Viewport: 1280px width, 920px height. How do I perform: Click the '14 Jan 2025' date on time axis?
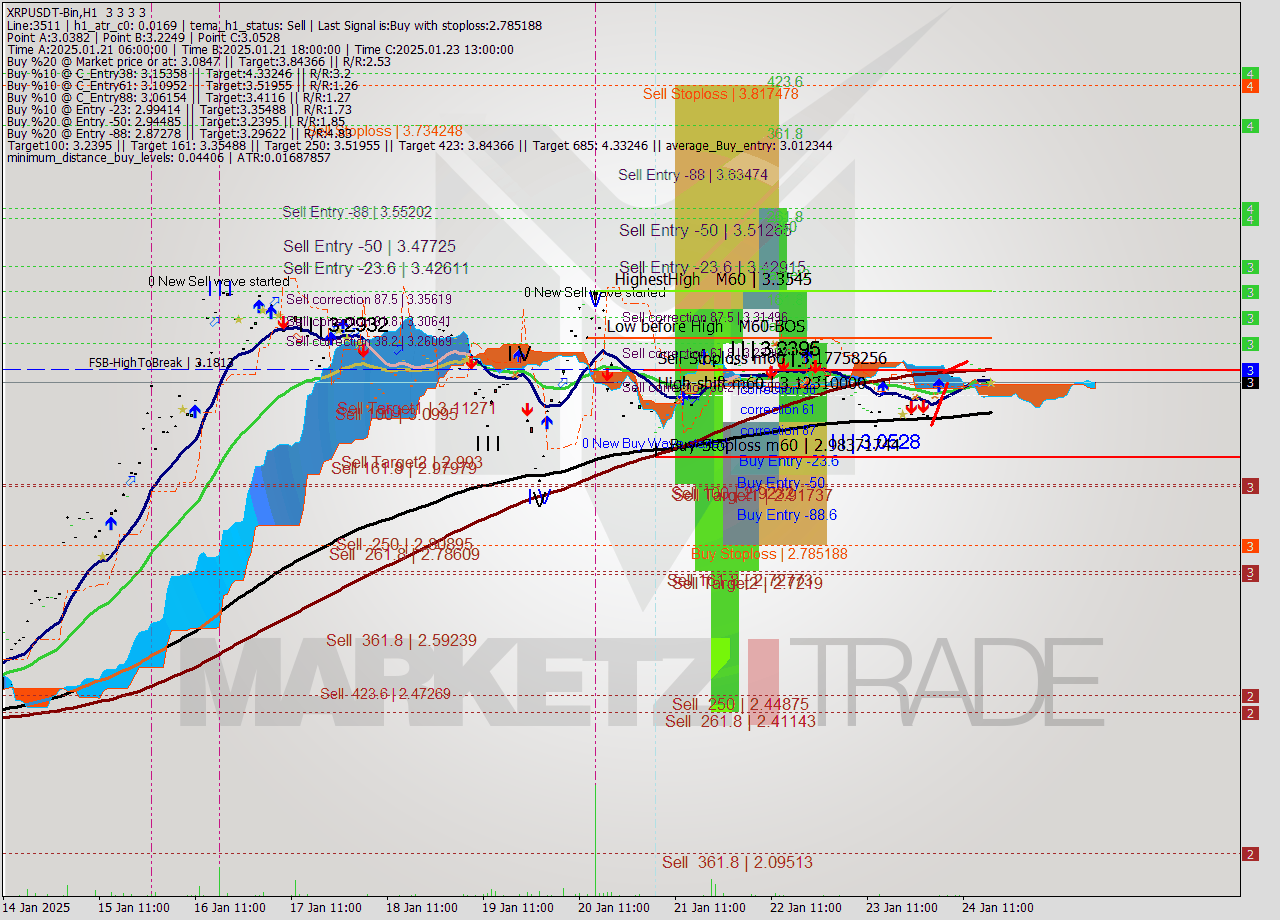35,908
